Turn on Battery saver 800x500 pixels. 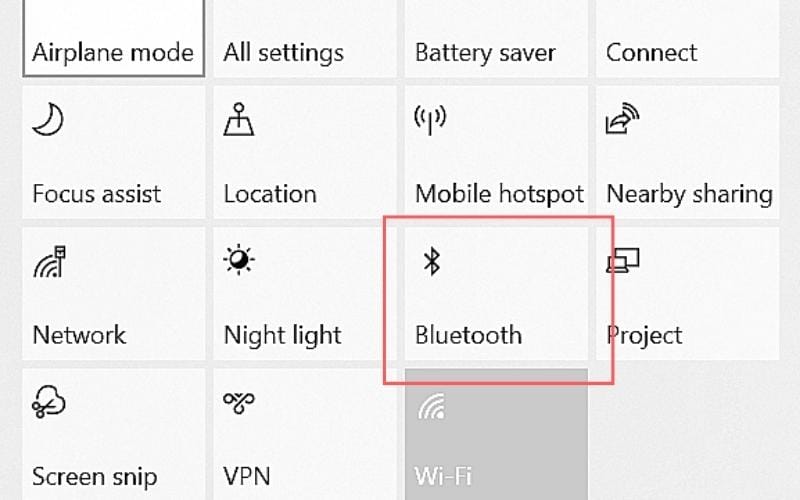[x=496, y=38]
